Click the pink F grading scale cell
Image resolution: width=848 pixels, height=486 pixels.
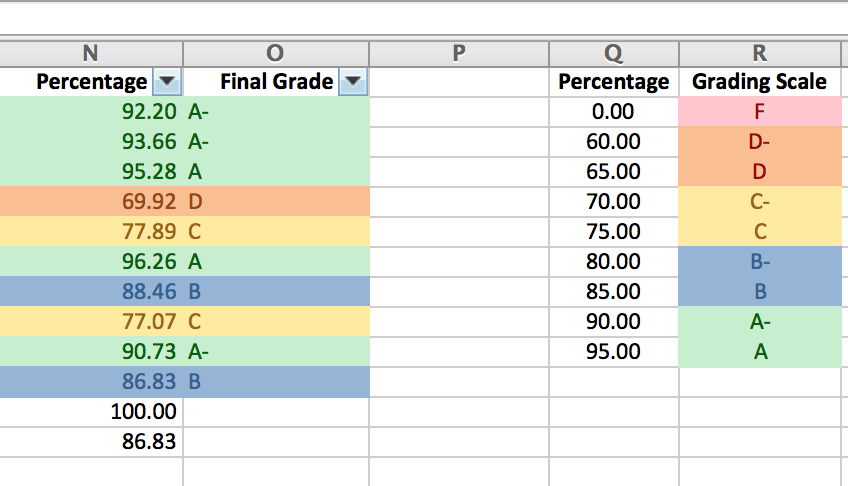(x=759, y=112)
